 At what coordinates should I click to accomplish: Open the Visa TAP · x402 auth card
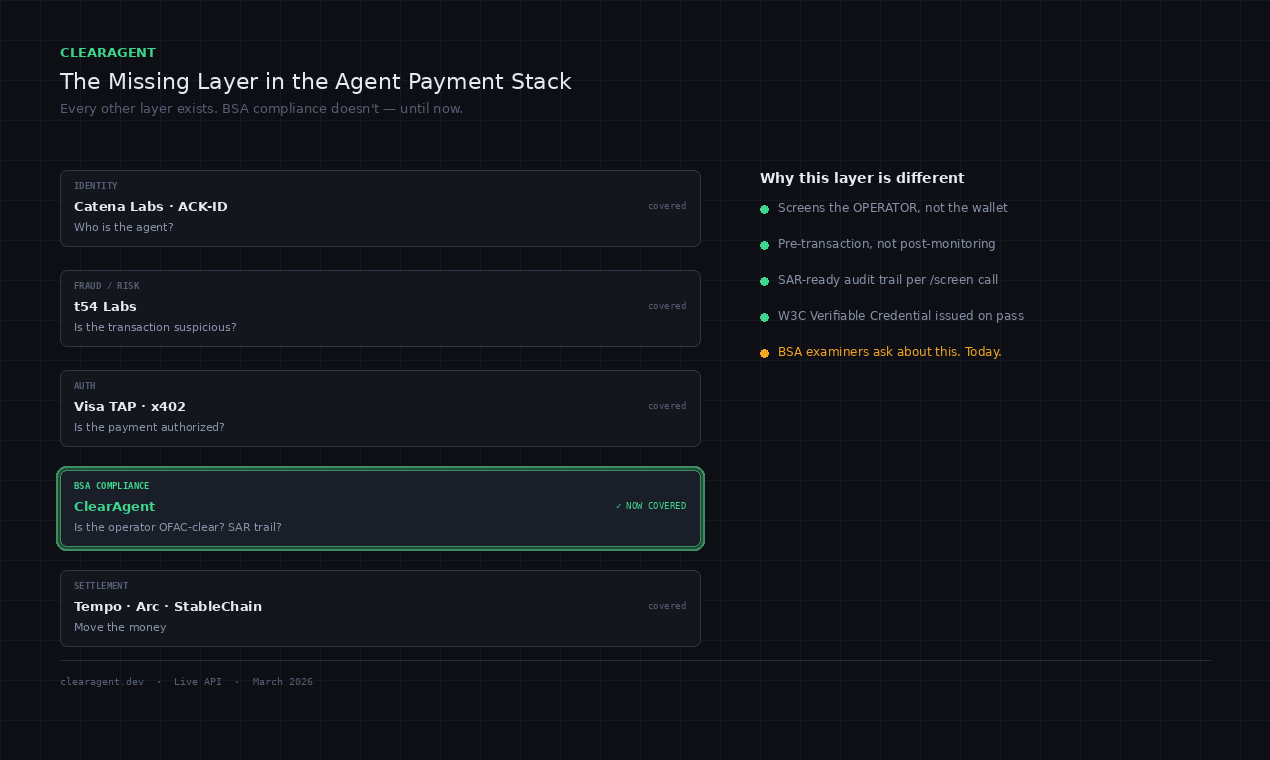(x=380, y=408)
